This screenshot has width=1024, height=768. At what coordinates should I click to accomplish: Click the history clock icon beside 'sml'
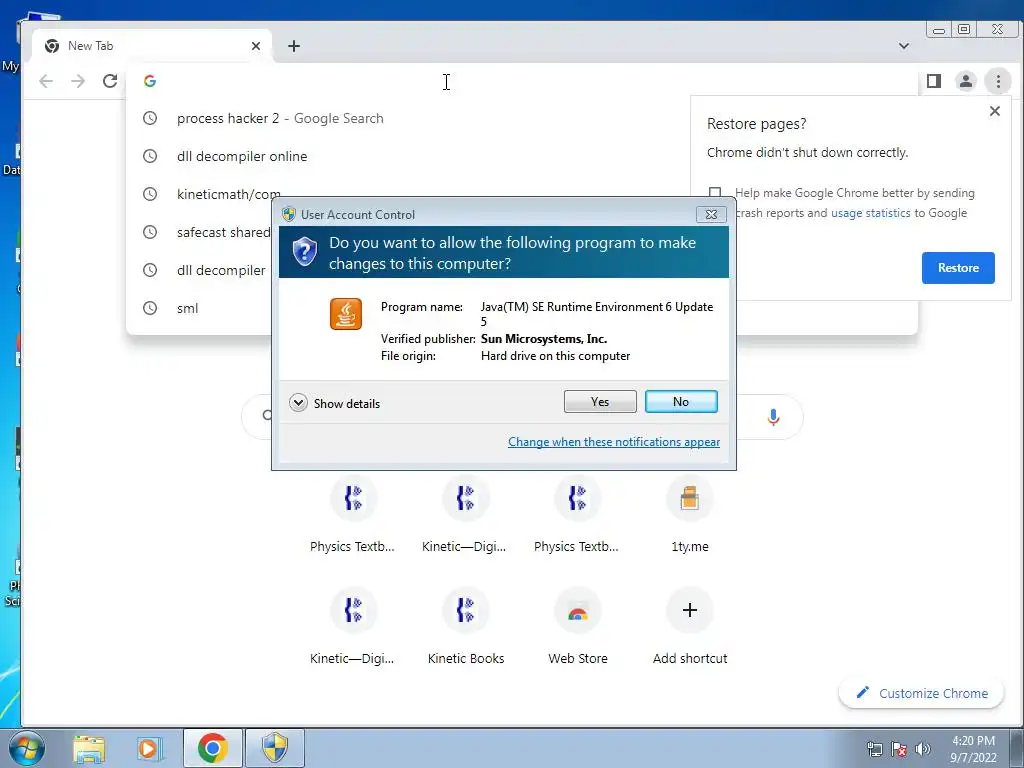(150, 308)
